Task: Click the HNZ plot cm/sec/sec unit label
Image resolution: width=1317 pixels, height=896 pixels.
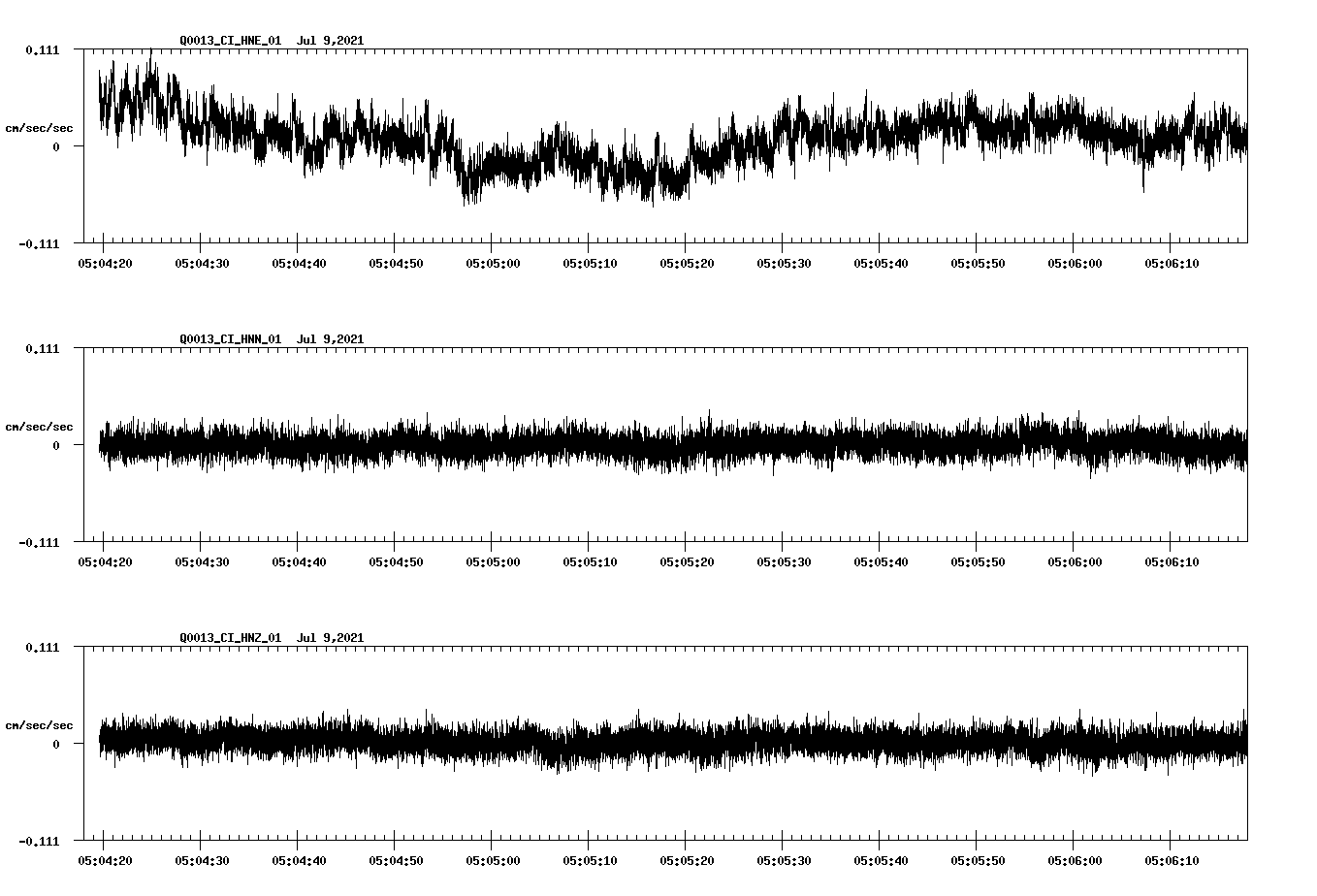Action: coord(39,725)
